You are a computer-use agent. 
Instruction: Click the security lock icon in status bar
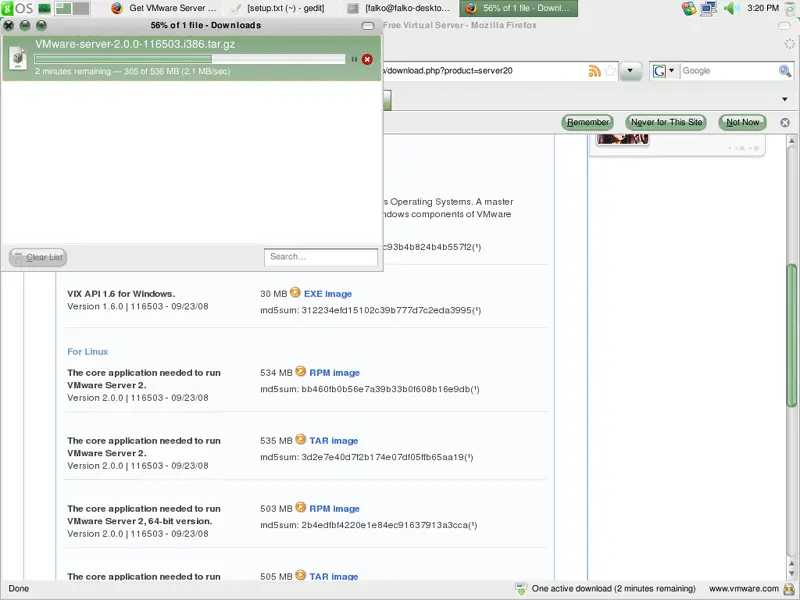[x=790, y=589]
